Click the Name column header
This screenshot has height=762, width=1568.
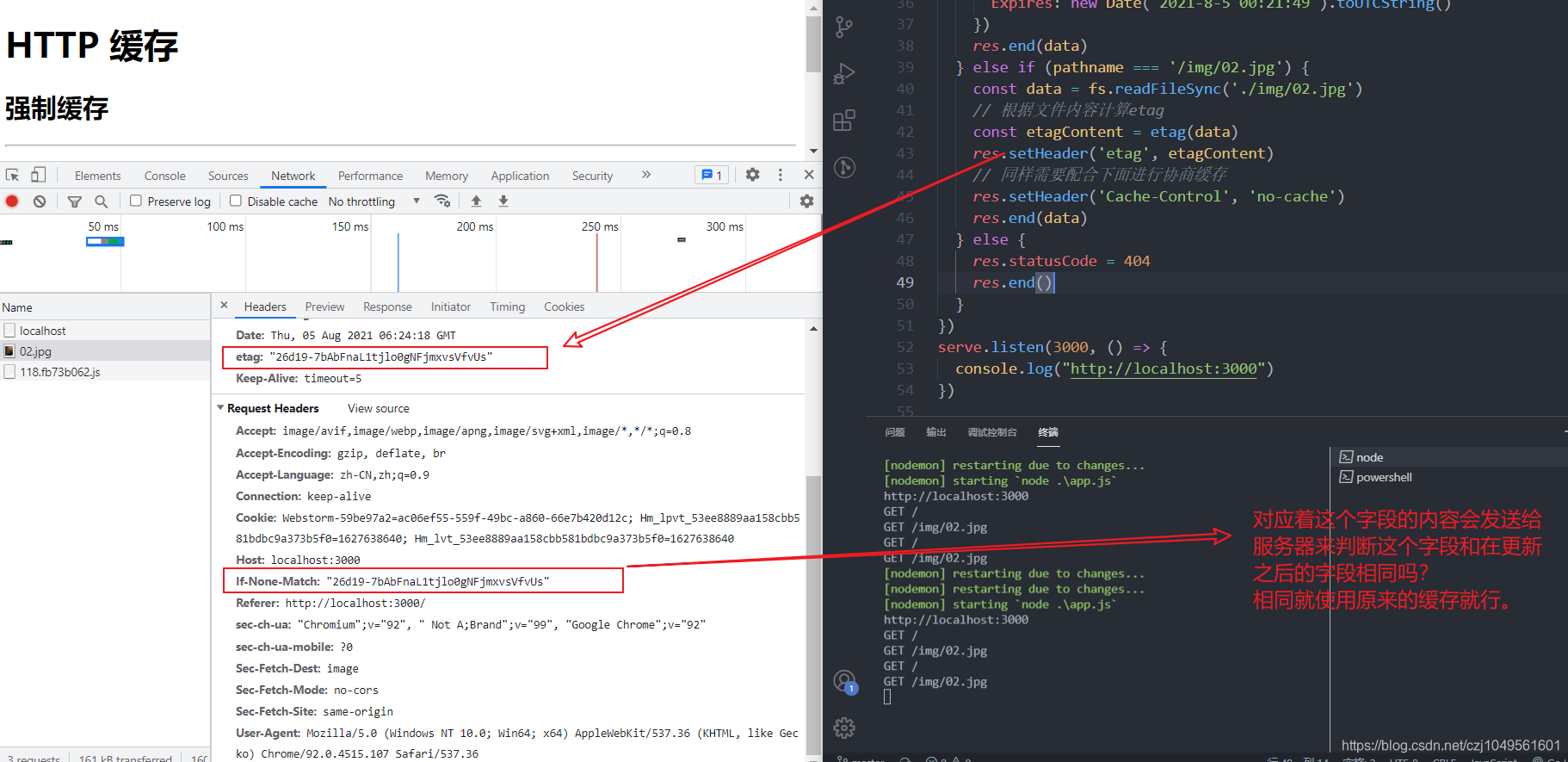pyautogui.click(x=105, y=307)
